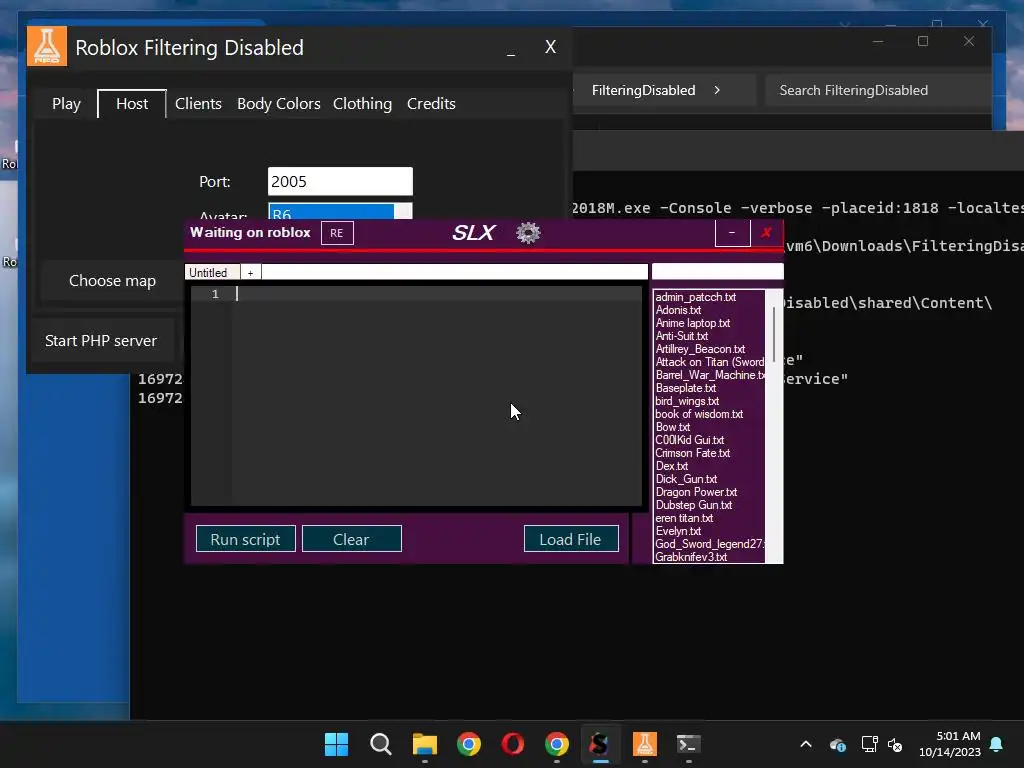Select bird_wings.txt script

pyautogui.click(x=687, y=402)
